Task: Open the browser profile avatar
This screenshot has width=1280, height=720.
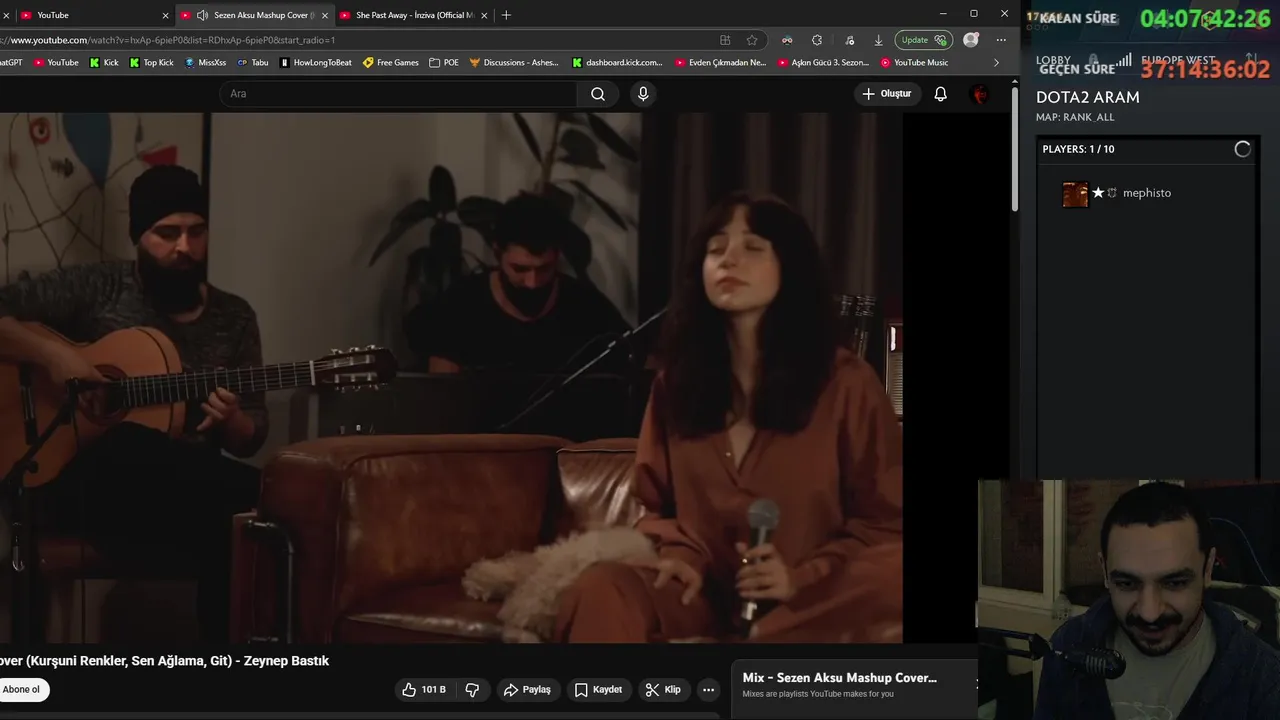Action: tap(971, 40)
